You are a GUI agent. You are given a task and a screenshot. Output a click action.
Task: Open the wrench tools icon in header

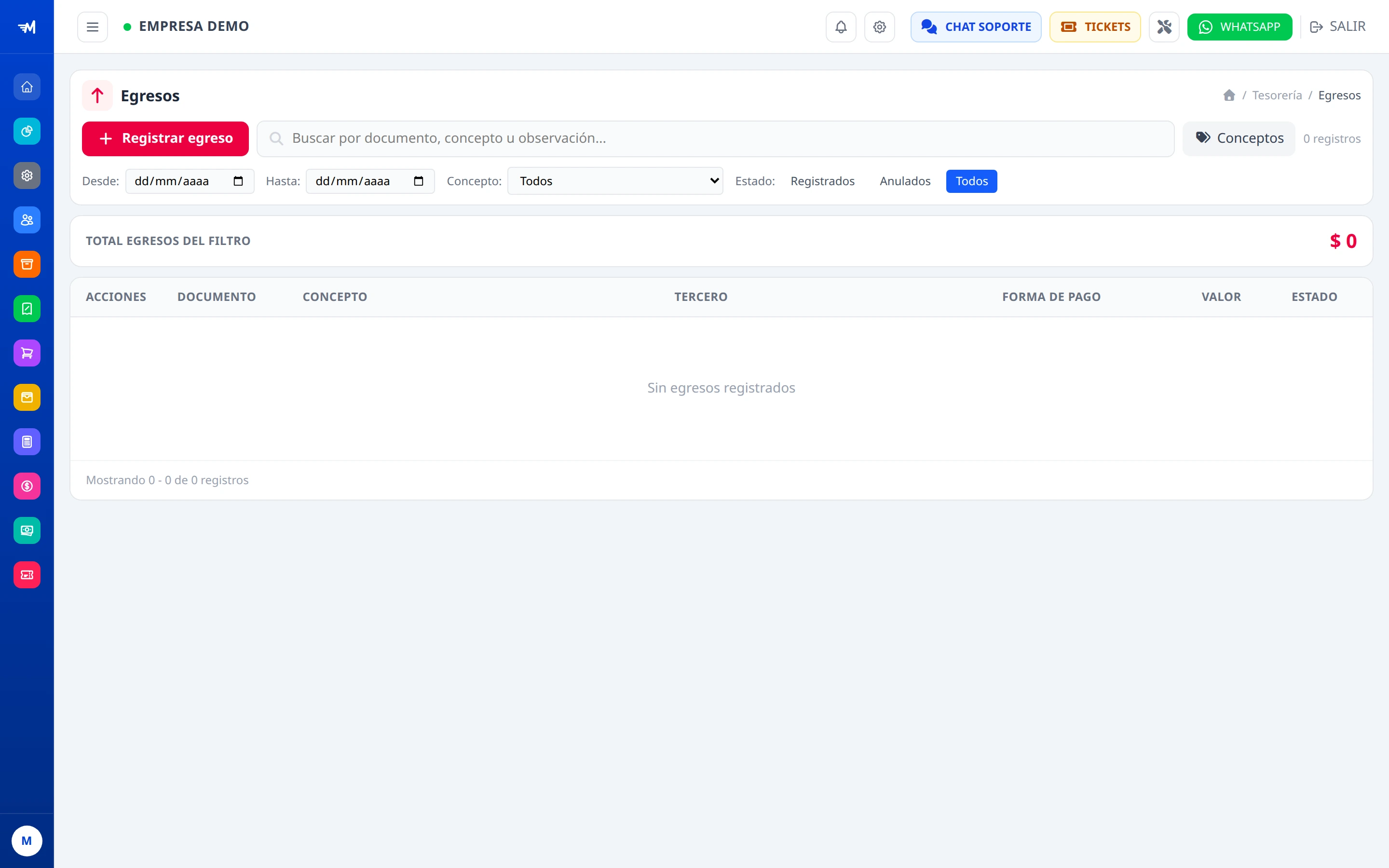point(1164,27)
